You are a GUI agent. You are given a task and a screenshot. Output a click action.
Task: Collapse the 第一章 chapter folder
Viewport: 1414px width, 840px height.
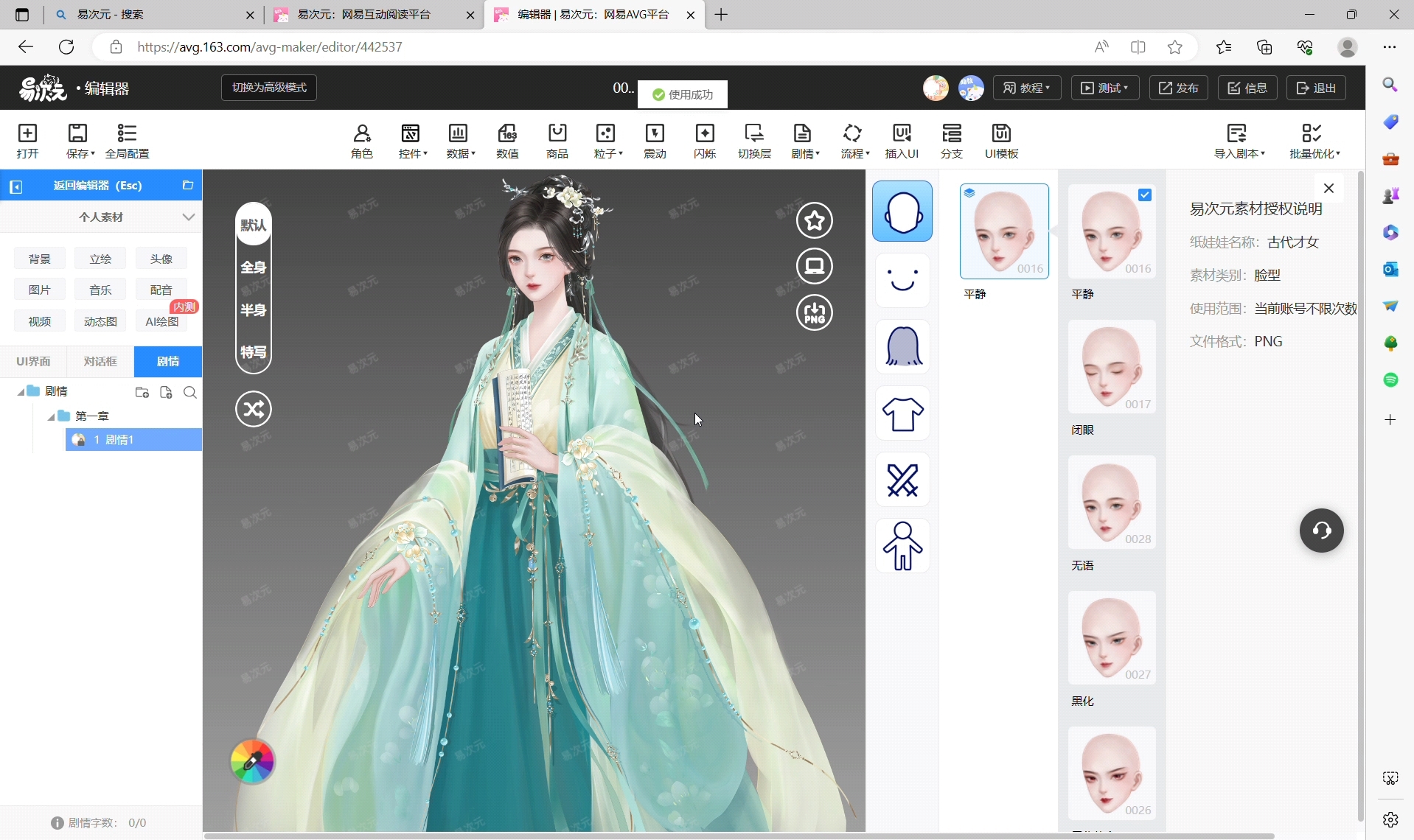pyautogui.click(x=52, y=416)
